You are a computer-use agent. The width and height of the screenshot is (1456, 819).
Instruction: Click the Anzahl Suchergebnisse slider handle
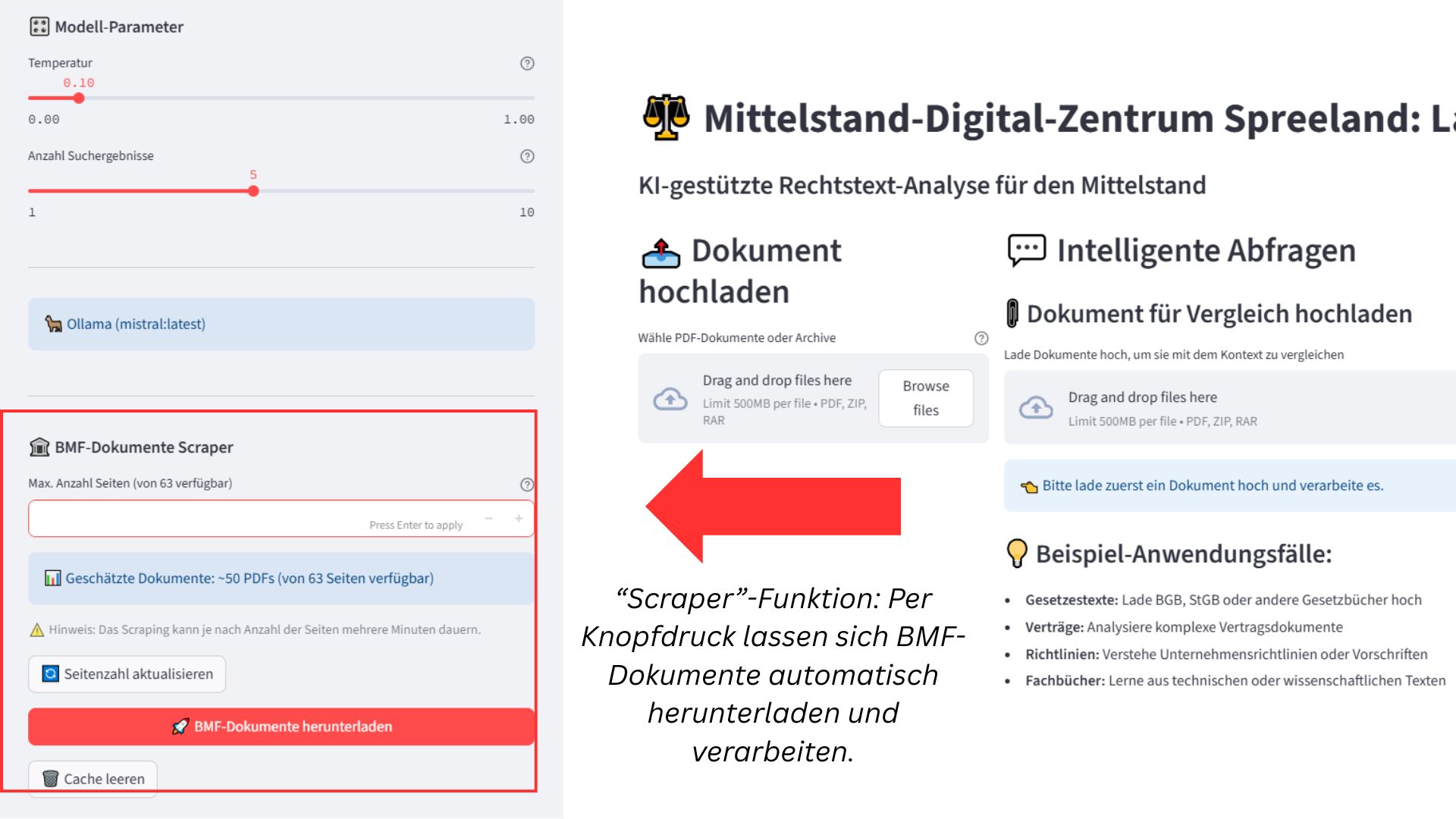(x=253, y=191)
